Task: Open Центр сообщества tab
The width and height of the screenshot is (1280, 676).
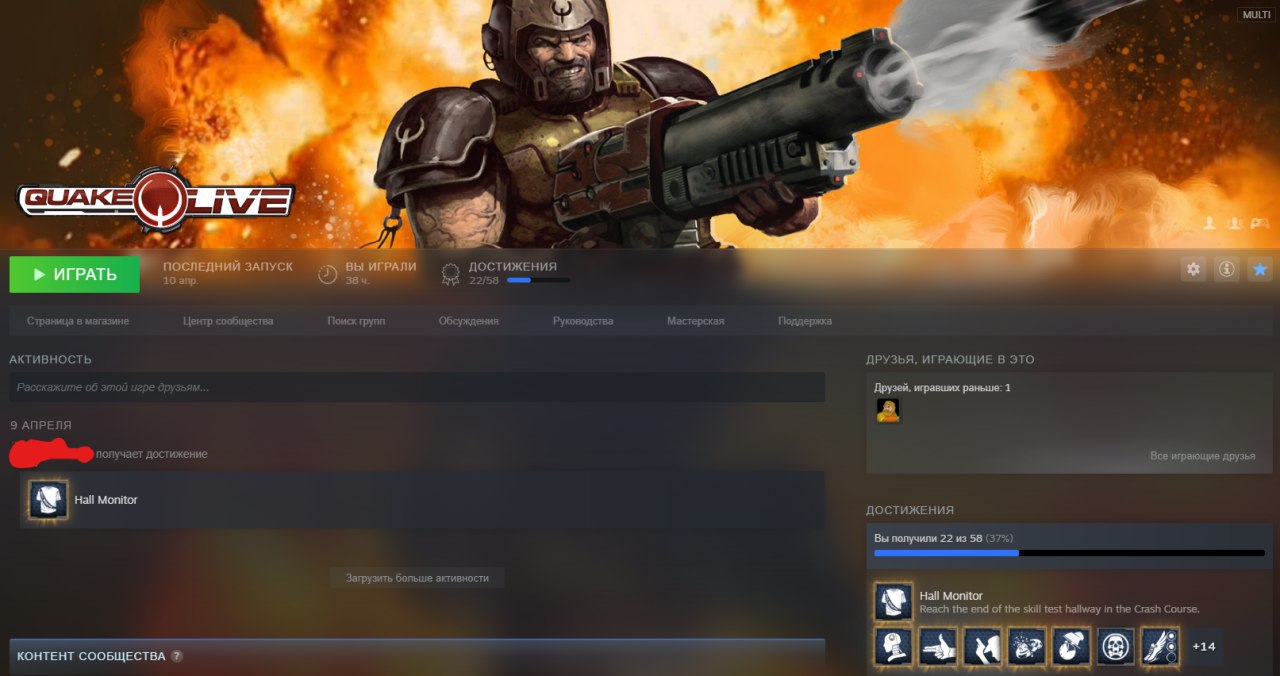Action: click(x=228, y=321)
